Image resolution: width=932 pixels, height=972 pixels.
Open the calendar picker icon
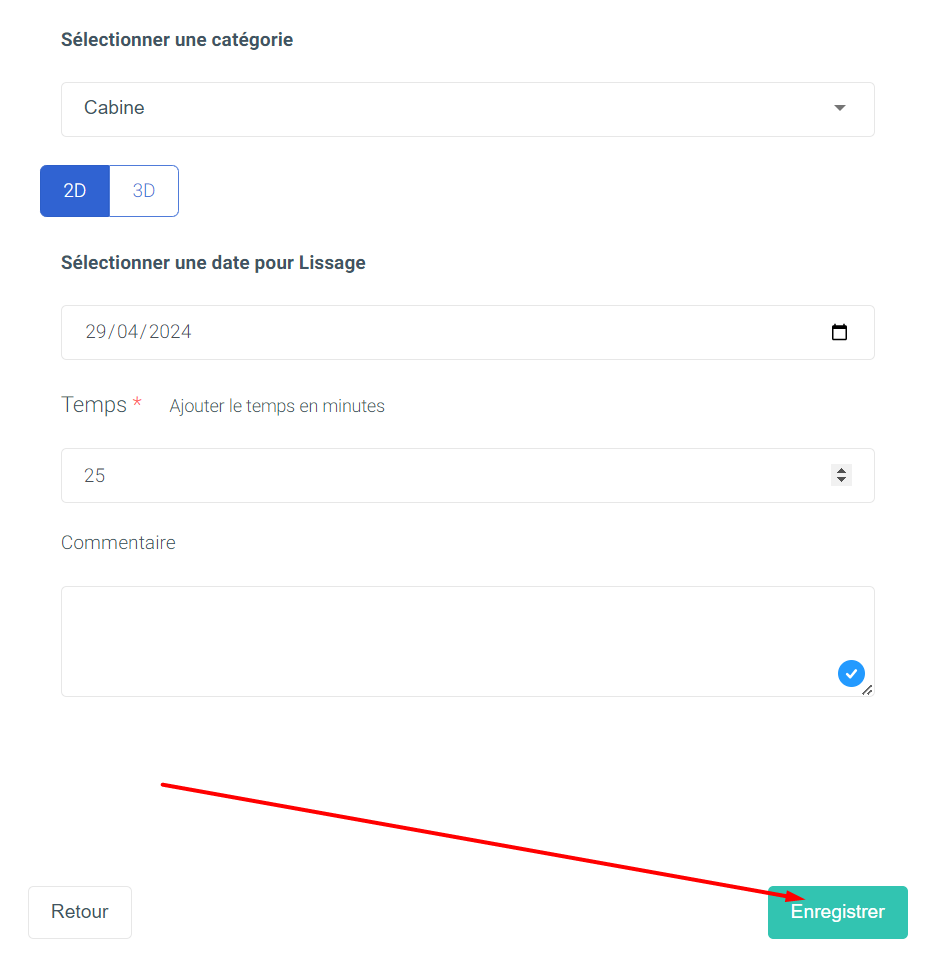(839, 332)
